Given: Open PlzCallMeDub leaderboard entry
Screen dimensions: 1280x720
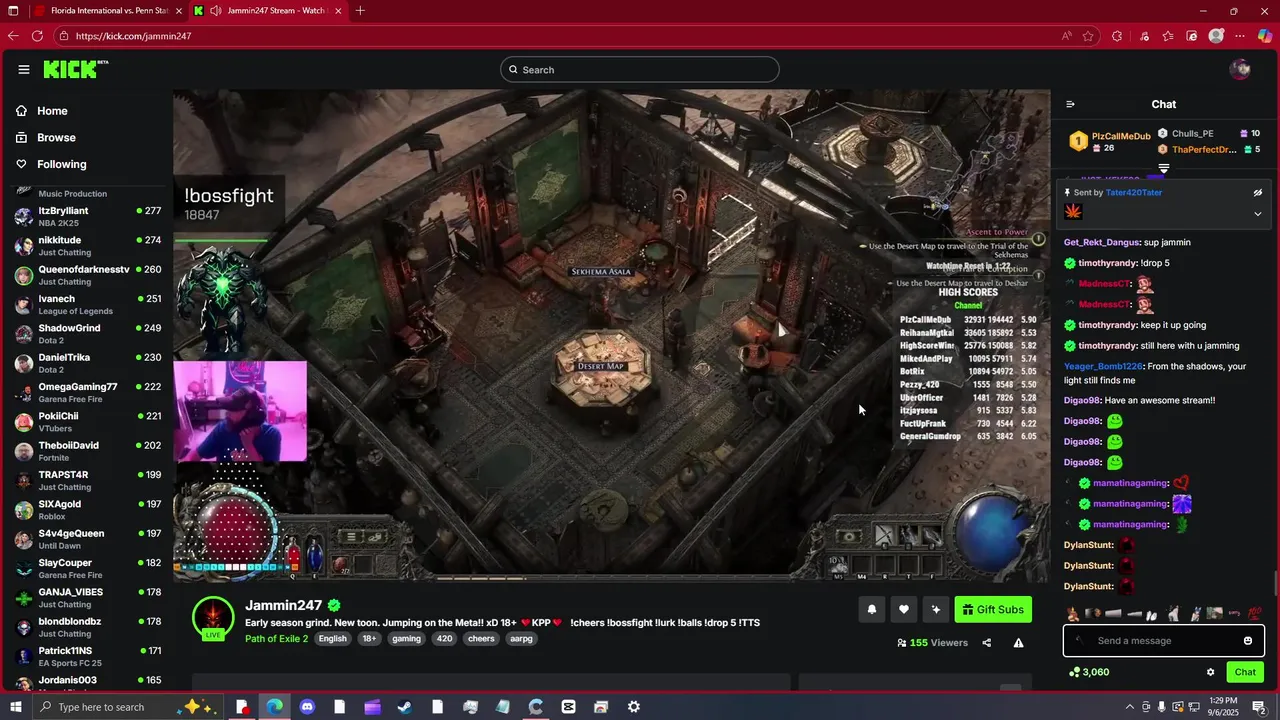Looking at the screenshot, I should point(1110,141).
